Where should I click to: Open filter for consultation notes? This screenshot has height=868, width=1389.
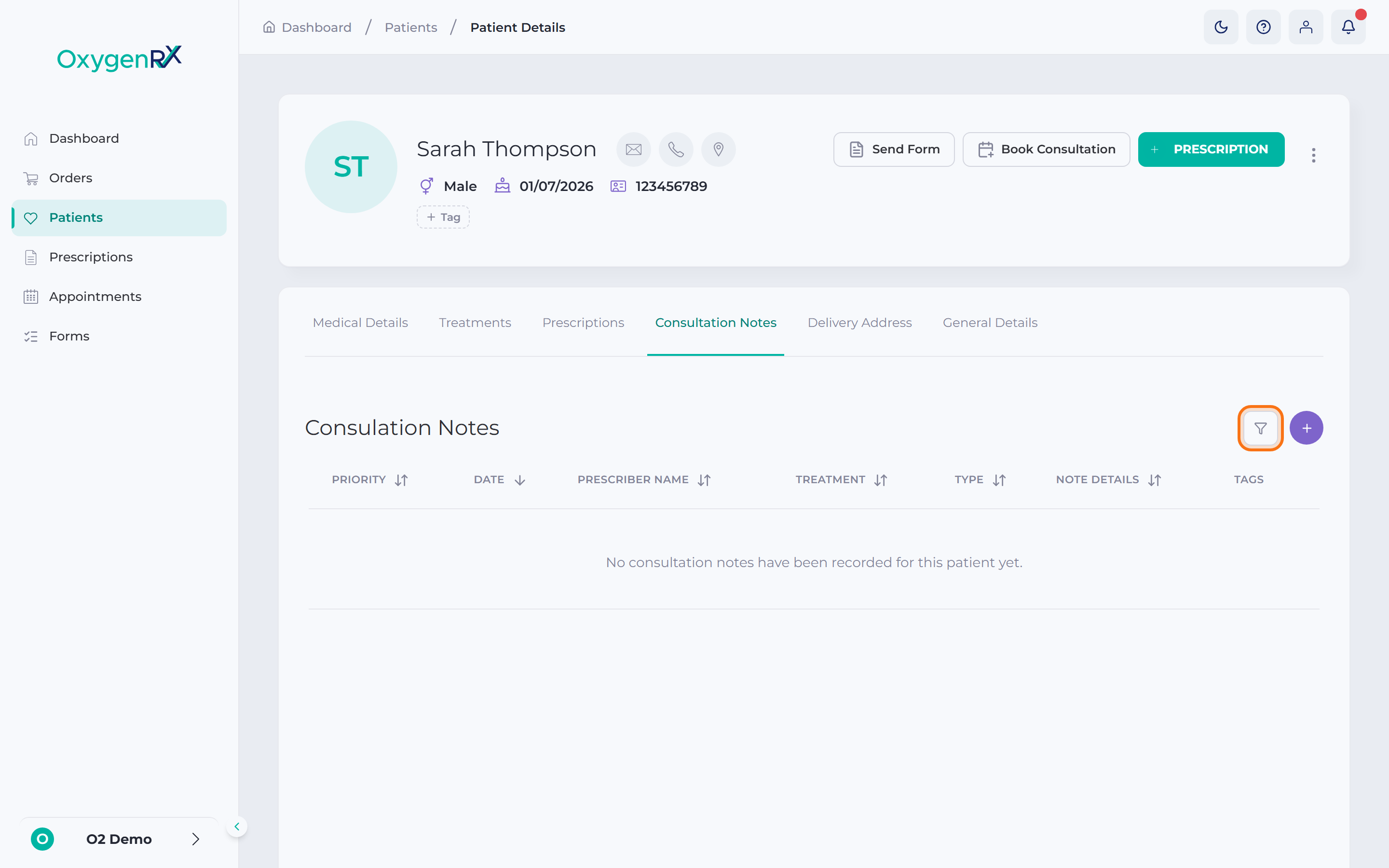[1260, 428]
